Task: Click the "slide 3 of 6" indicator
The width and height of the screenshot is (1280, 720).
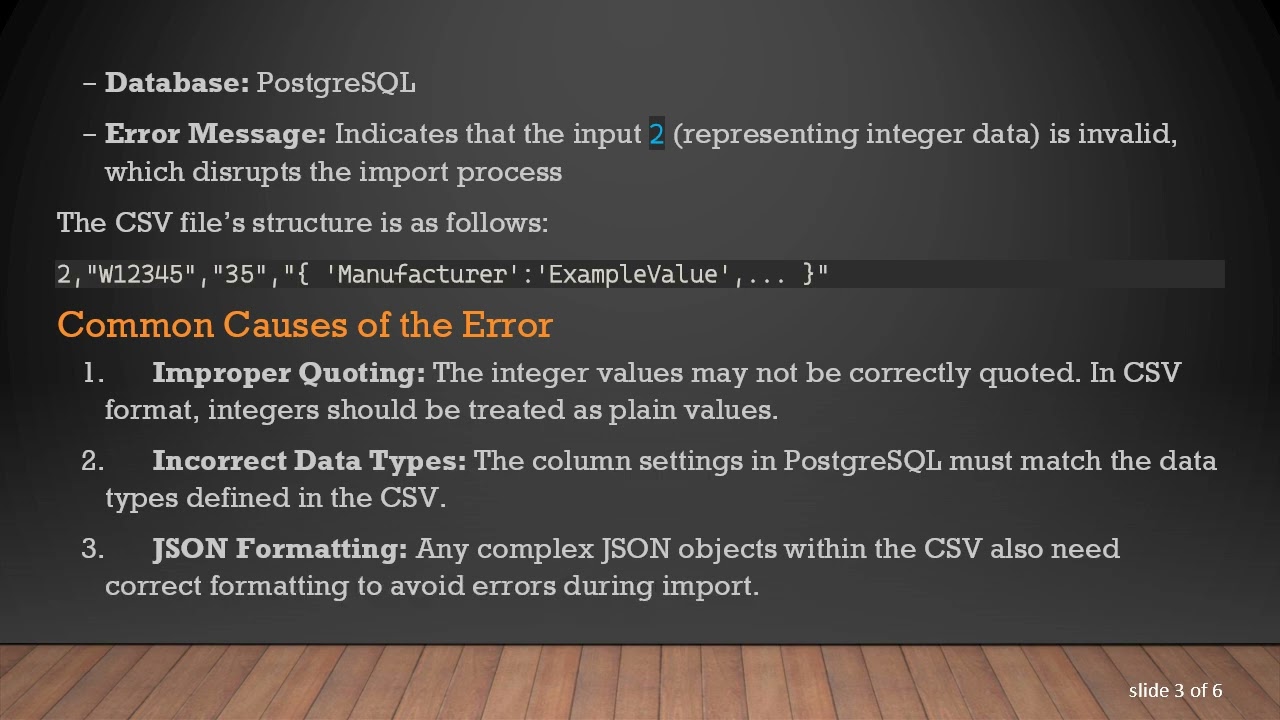Action: (x=1175, y=691)
